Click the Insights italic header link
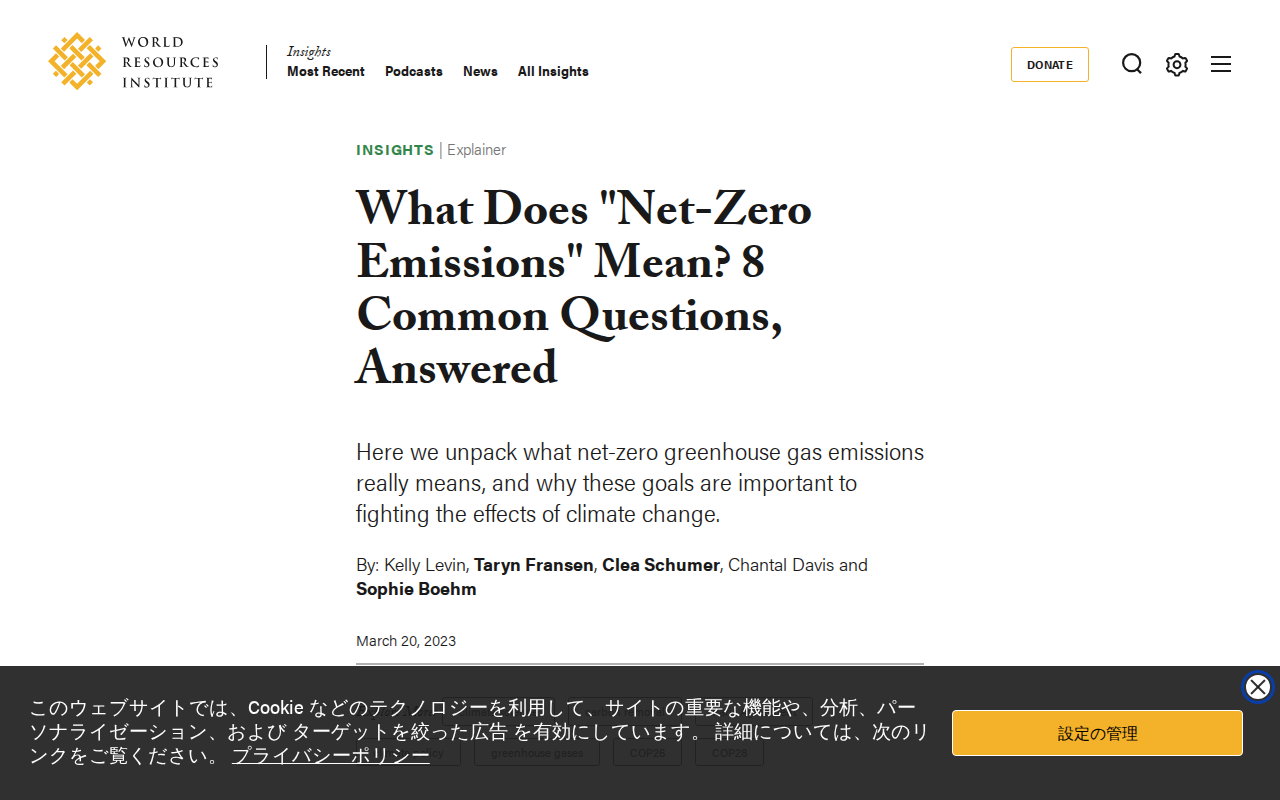Viewport: 1280px width, 800px height. (309, 52)
